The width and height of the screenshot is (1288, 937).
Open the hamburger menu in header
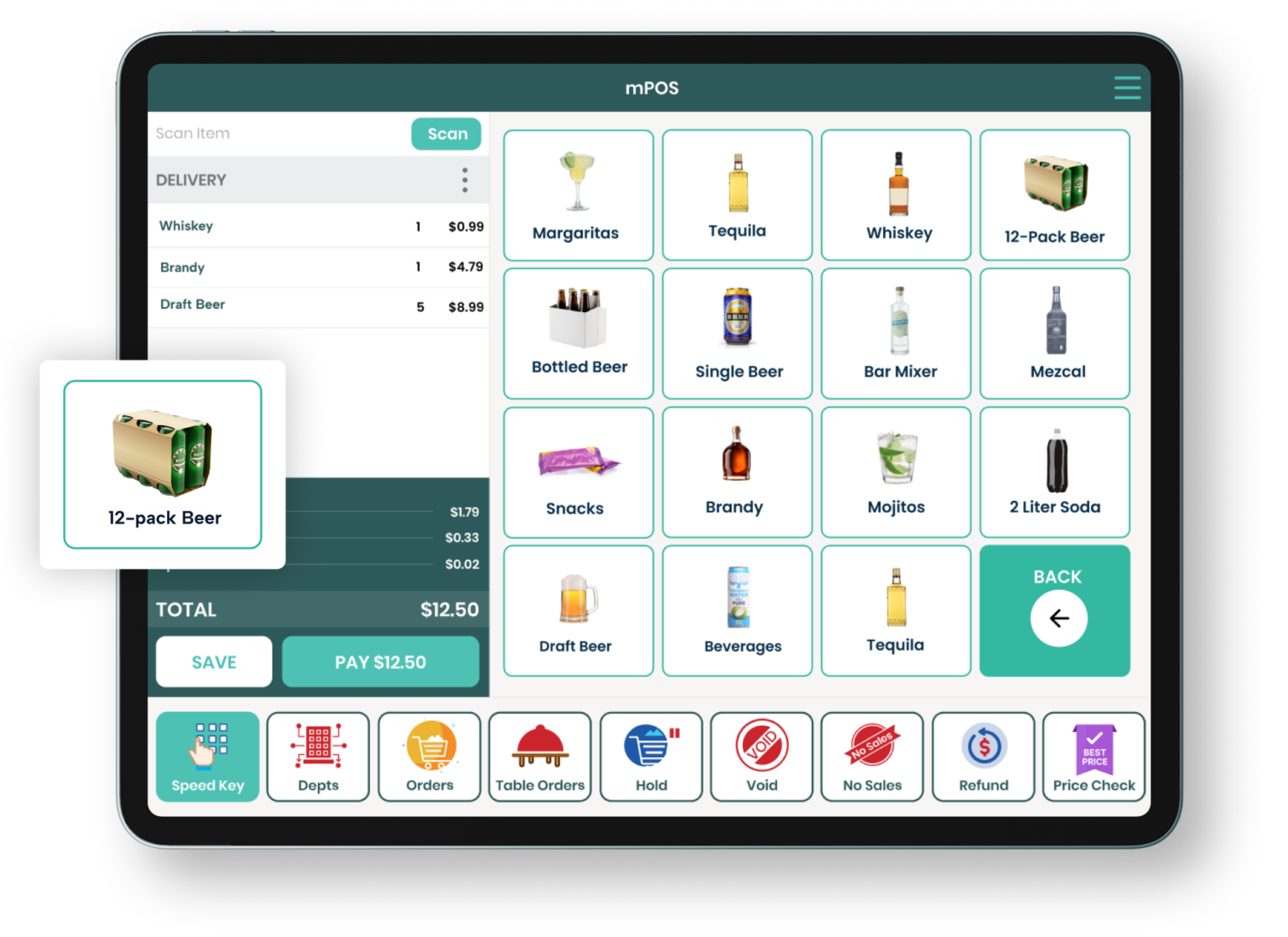tap(1126, 88)
